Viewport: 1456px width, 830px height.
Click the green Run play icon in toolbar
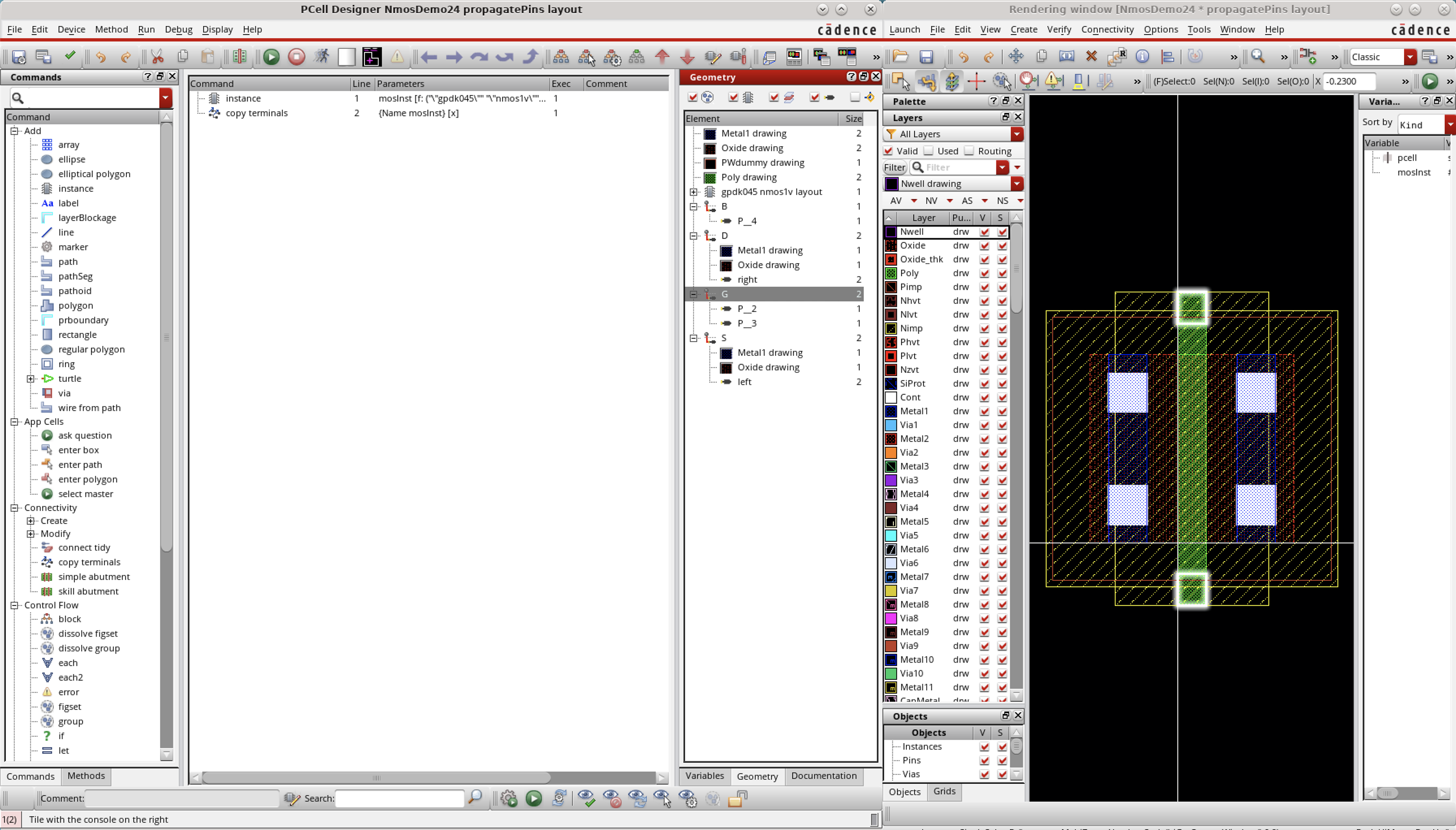(x=271, y=57)
